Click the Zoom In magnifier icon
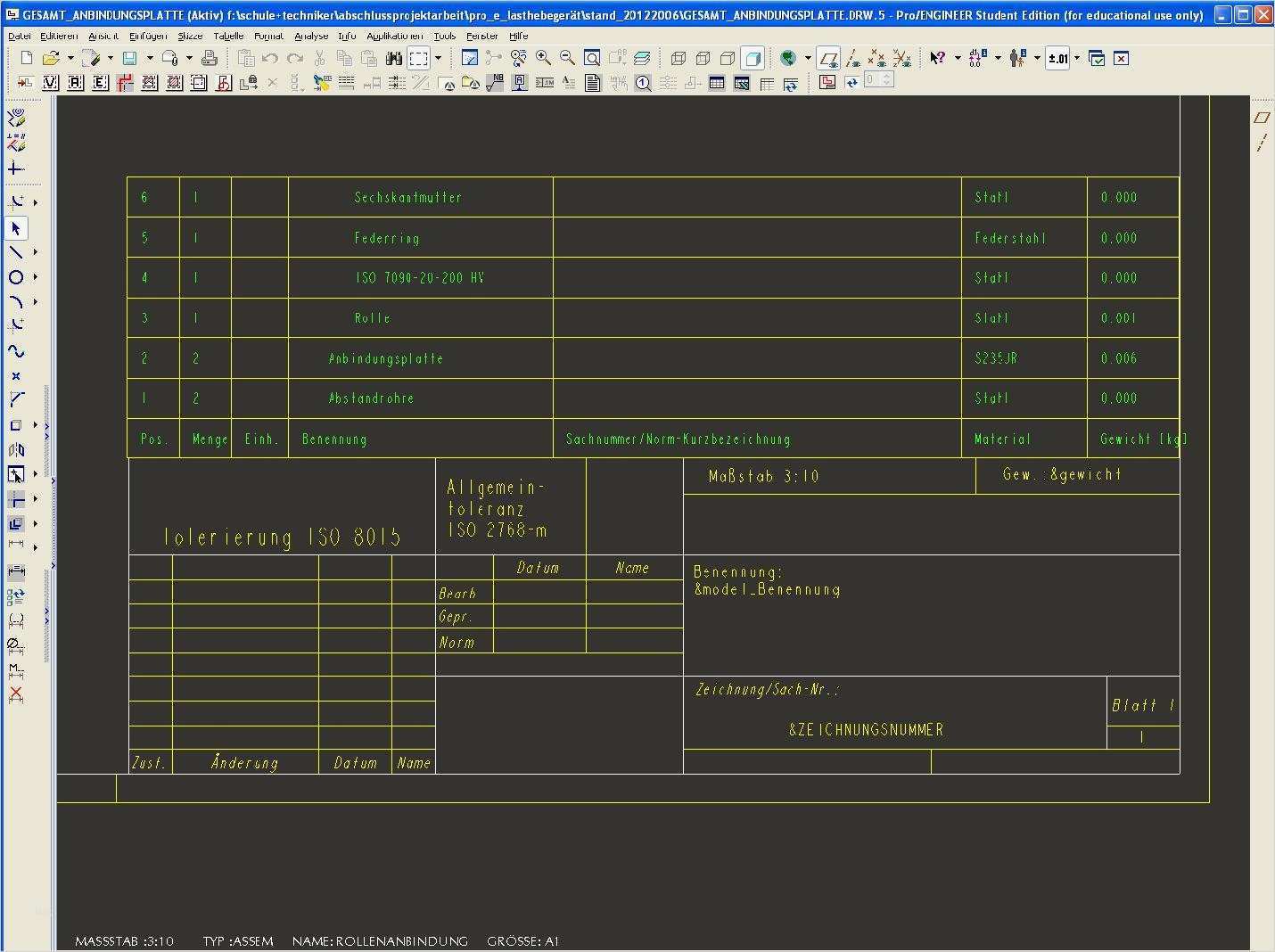This screenshot has width=1275, height=952. click(543, 59)
